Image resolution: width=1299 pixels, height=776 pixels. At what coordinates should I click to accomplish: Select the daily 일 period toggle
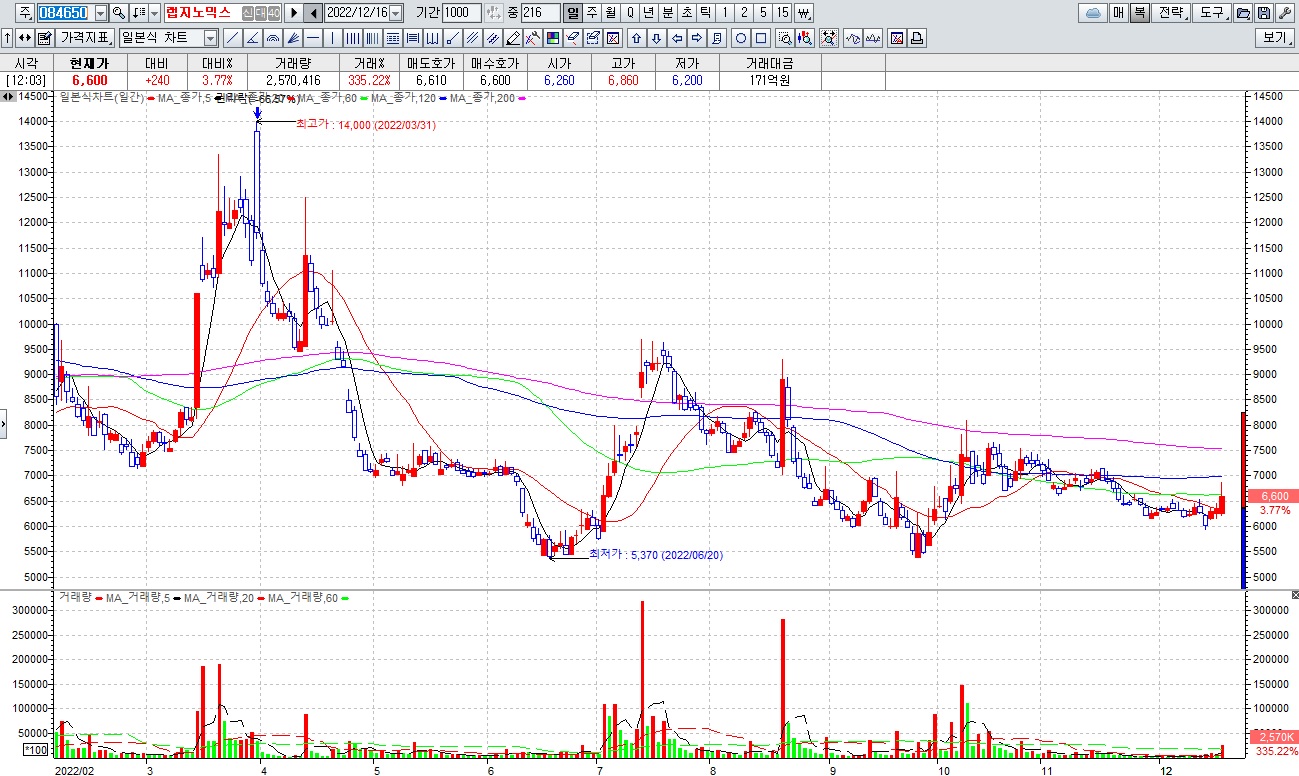click(x=573, y=13)
